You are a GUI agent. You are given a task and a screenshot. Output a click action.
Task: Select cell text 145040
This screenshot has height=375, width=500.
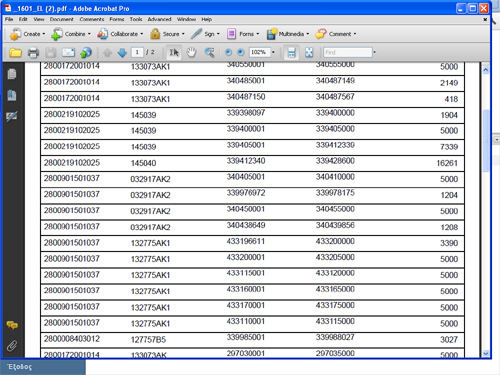point(143,163)
